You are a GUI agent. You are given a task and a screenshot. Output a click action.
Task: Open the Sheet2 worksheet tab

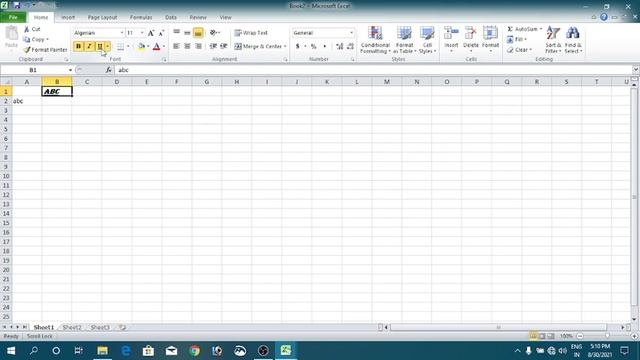72,327
